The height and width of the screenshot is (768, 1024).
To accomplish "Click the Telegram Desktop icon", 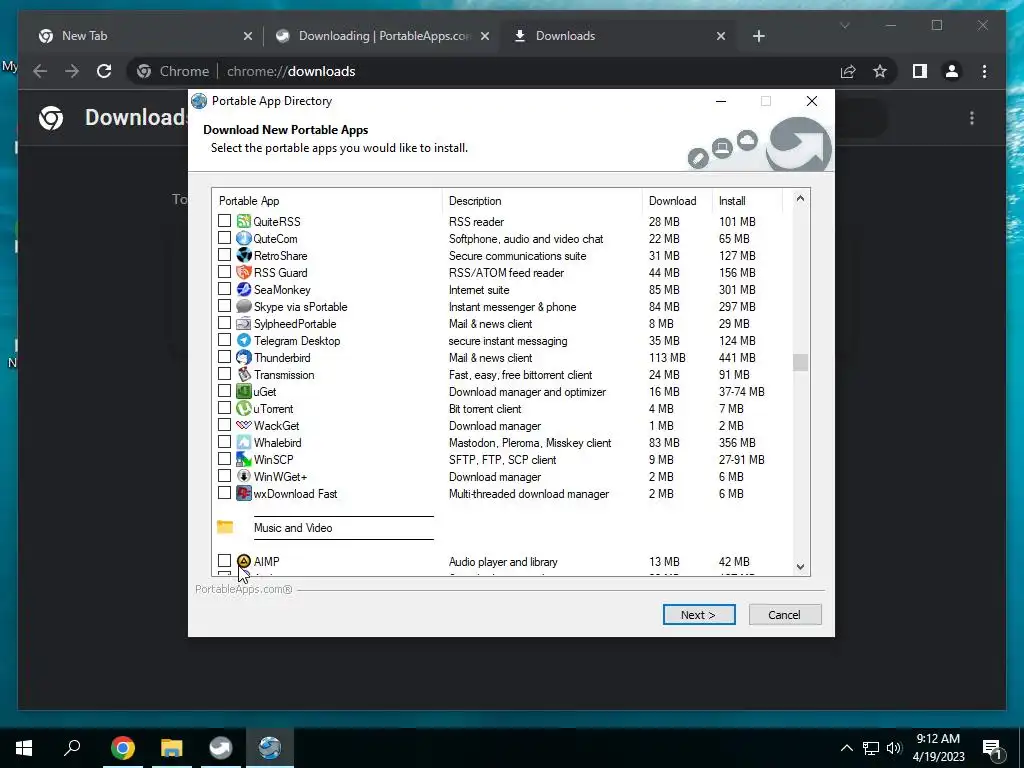I will click(244, 340).
